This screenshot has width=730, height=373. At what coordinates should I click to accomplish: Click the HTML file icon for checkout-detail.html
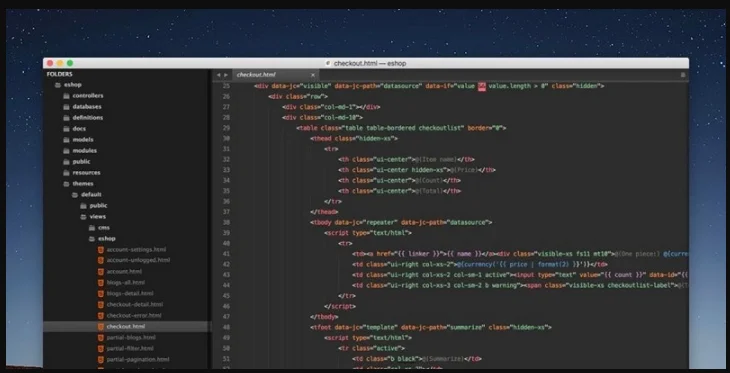(x=101, y=305)
